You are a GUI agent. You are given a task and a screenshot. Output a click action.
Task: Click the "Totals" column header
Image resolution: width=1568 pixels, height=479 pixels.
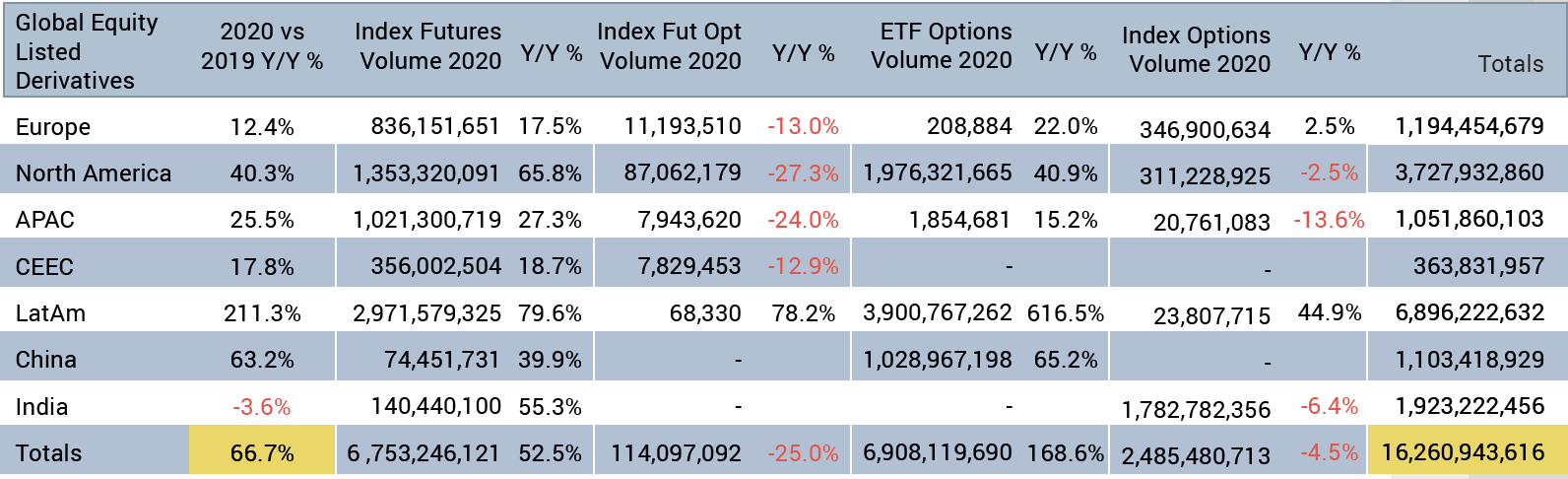tap(1510, 64)
